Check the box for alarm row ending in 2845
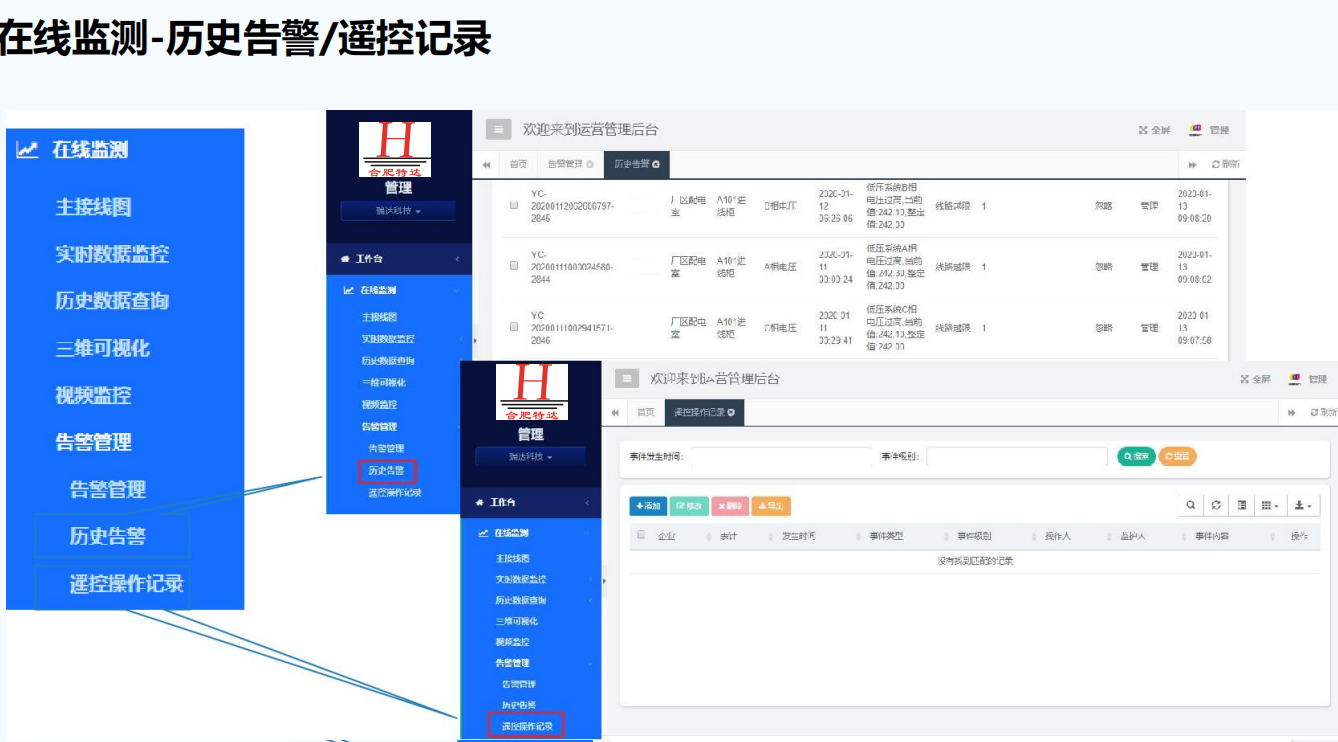The width and height of the screenshot is (1338, 742). coord(514,205)
